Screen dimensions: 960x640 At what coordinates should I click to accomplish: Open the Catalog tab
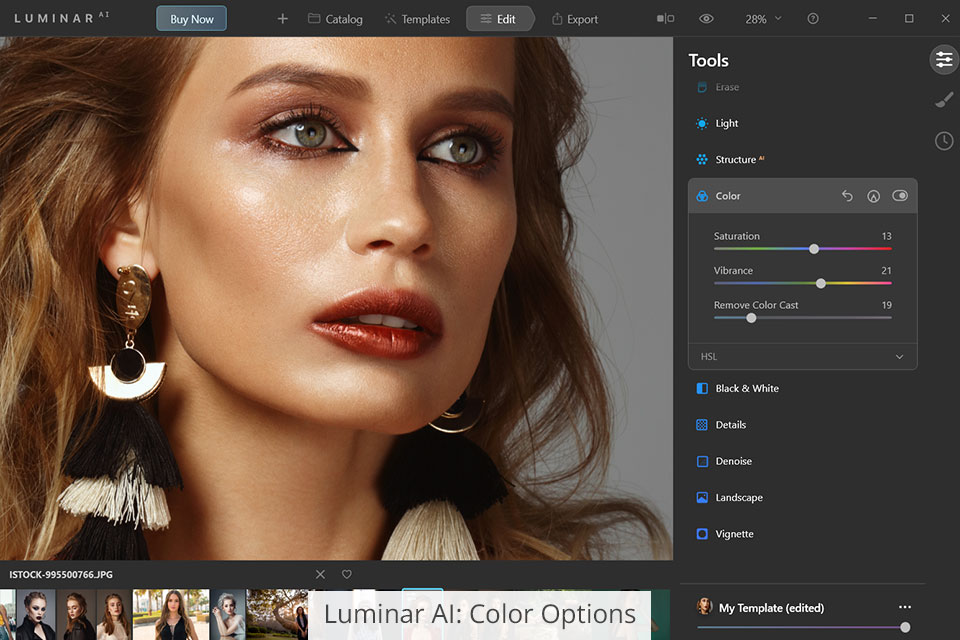(335, 19)
